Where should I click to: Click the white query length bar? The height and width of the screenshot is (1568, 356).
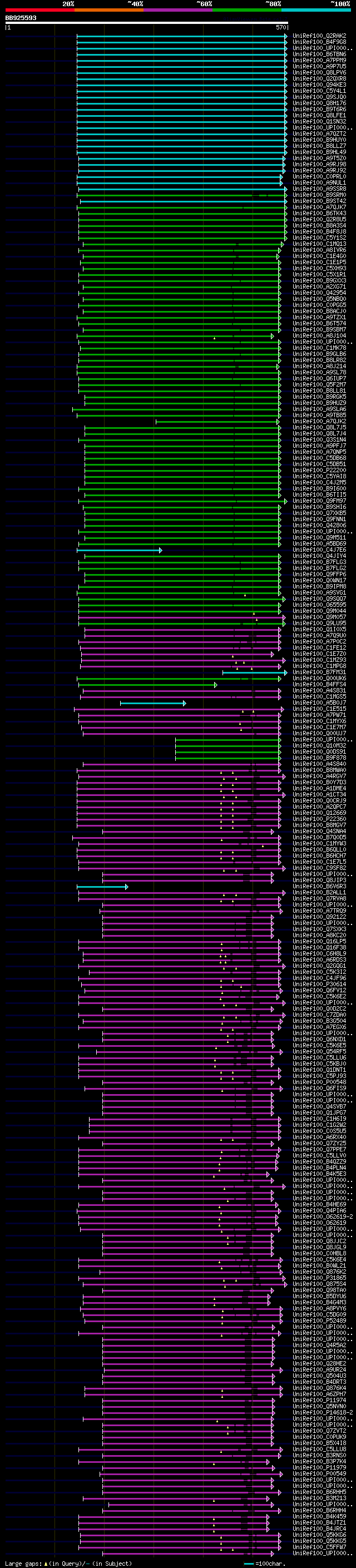coord(147,22)
